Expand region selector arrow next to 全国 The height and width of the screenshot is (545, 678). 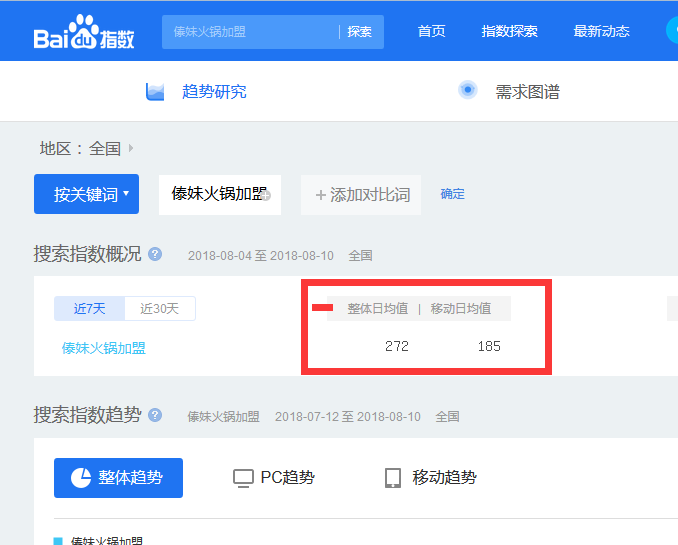pyautogui.click(x=131, y=148)
